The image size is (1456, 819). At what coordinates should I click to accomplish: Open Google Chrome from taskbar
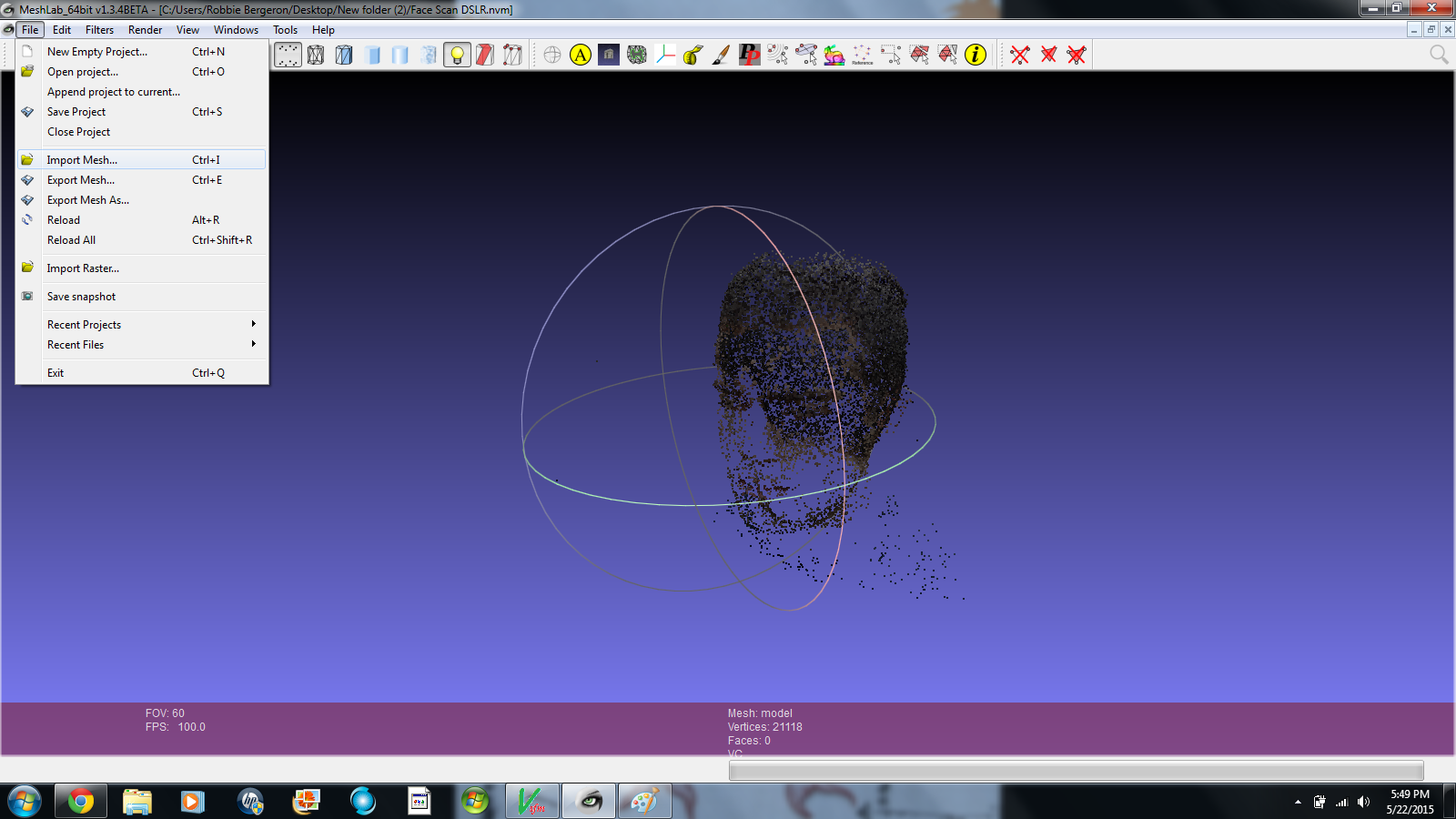click(81, 802)
